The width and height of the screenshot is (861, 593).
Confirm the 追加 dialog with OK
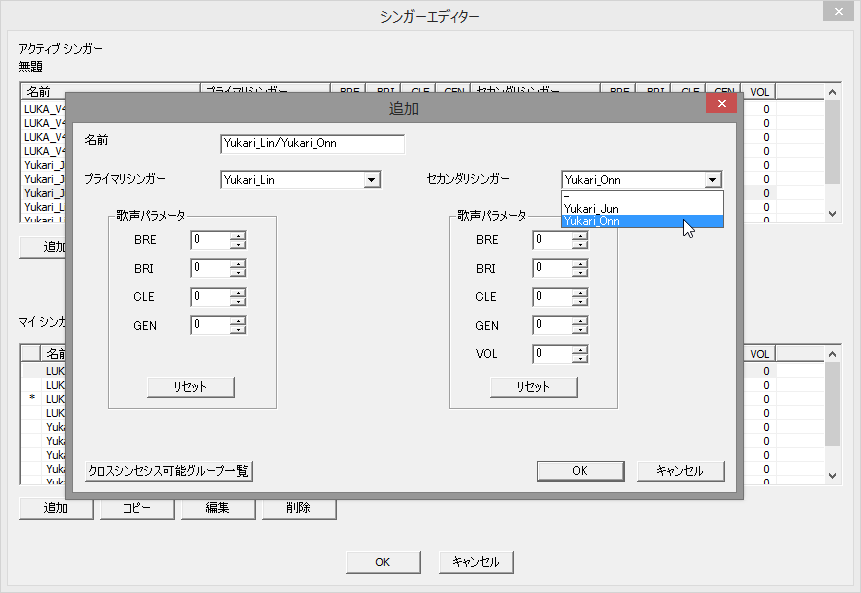tap(580, 471)
